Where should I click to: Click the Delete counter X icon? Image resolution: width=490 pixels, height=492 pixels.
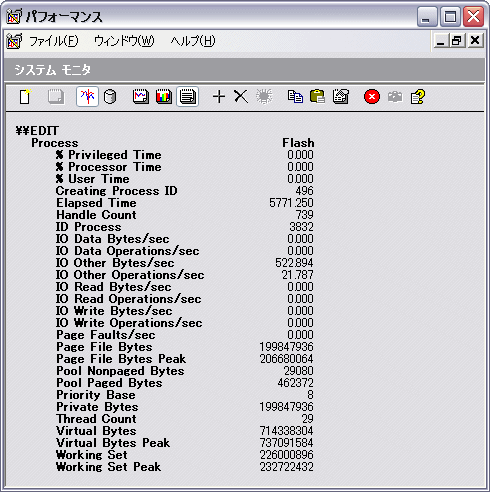[241, 97]
